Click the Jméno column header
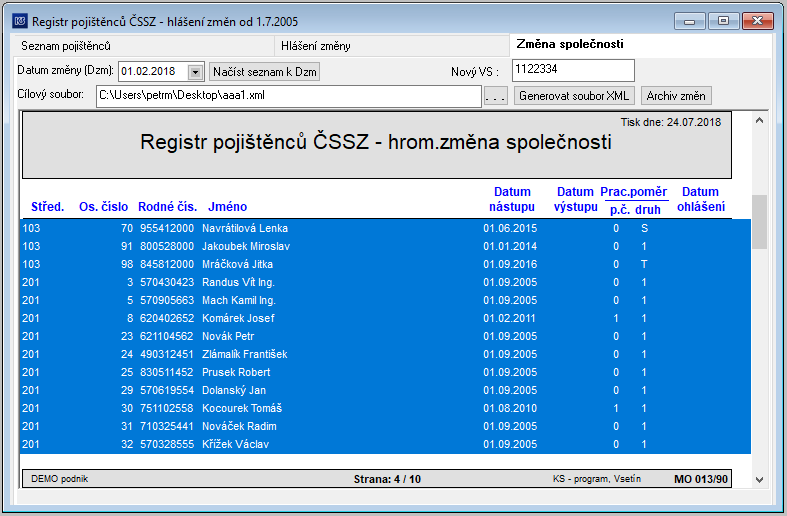The width and height of the screenshot is (787, 516). tap(227, 207)
